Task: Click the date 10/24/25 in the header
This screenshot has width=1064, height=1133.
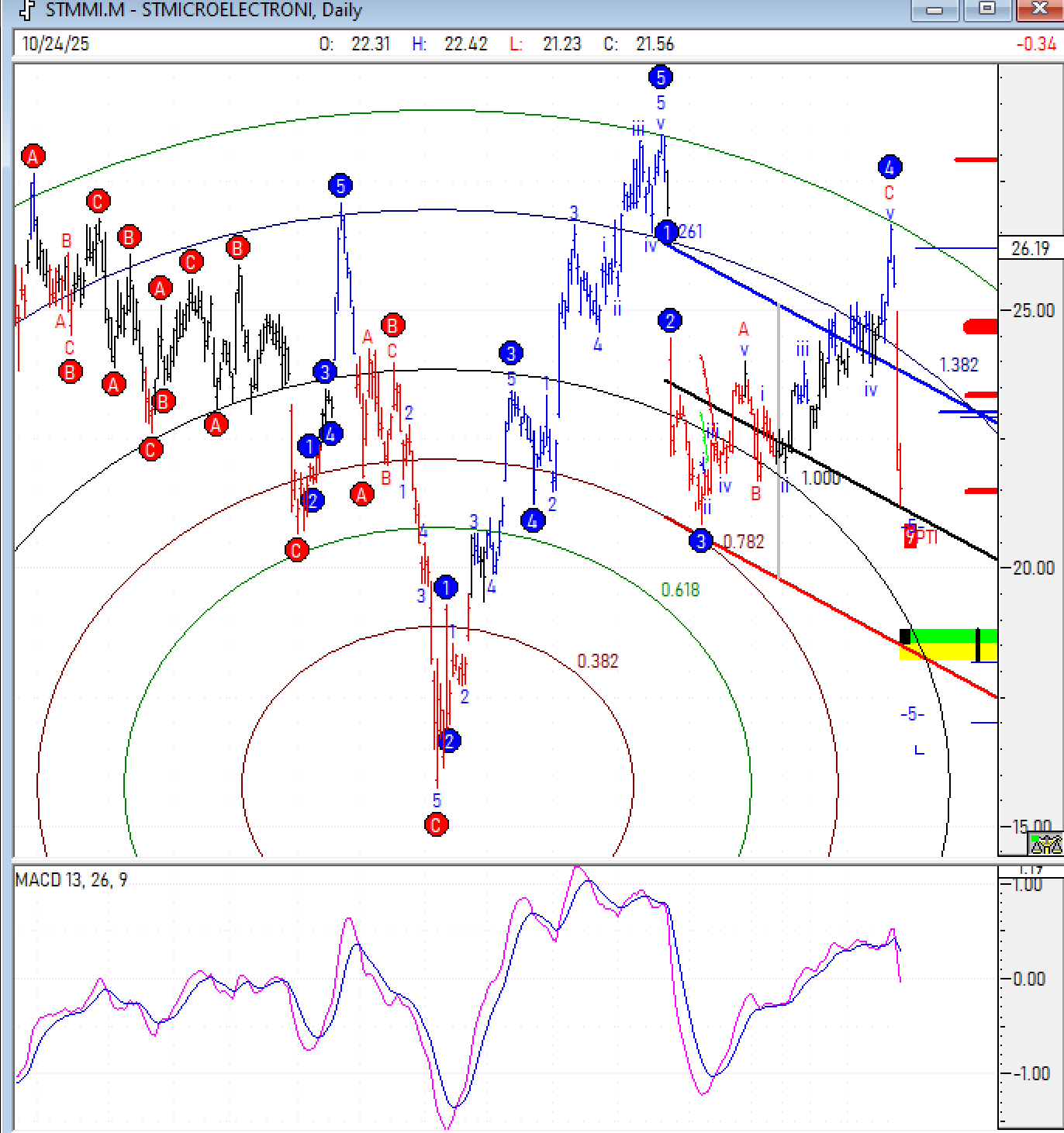Action: [x=56, y=44]
